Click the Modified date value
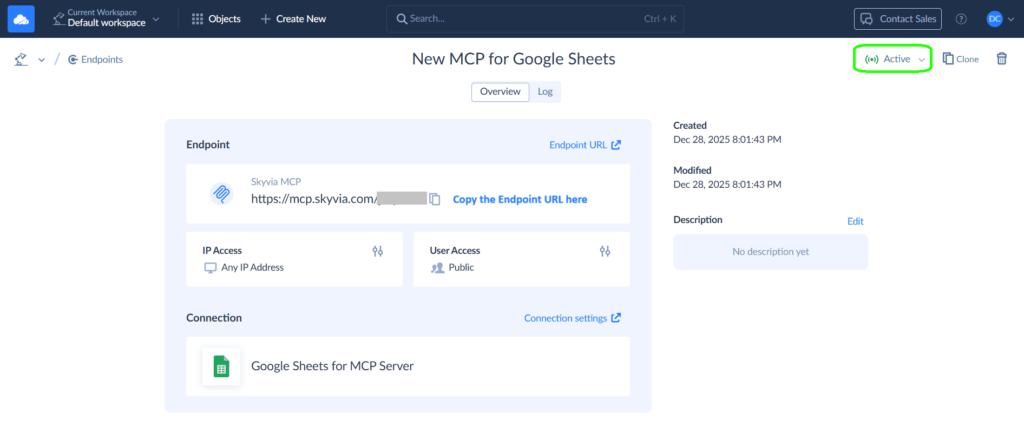Screen dimensions: 1024x426 point(728,184)
